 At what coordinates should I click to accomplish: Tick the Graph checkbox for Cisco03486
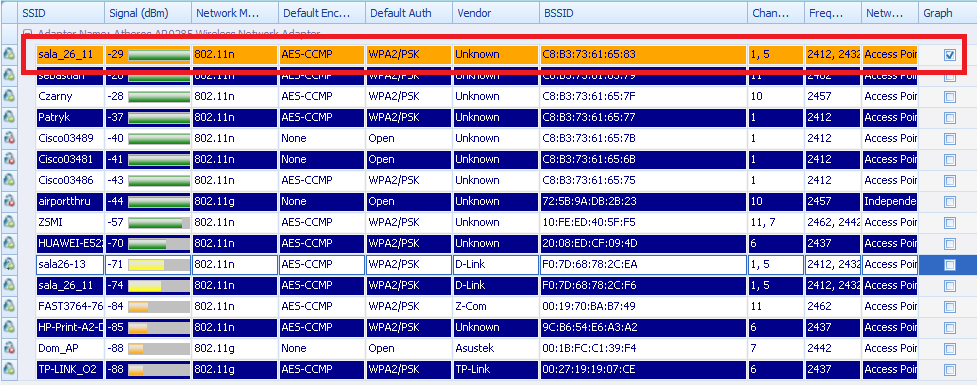coord(950,181)
